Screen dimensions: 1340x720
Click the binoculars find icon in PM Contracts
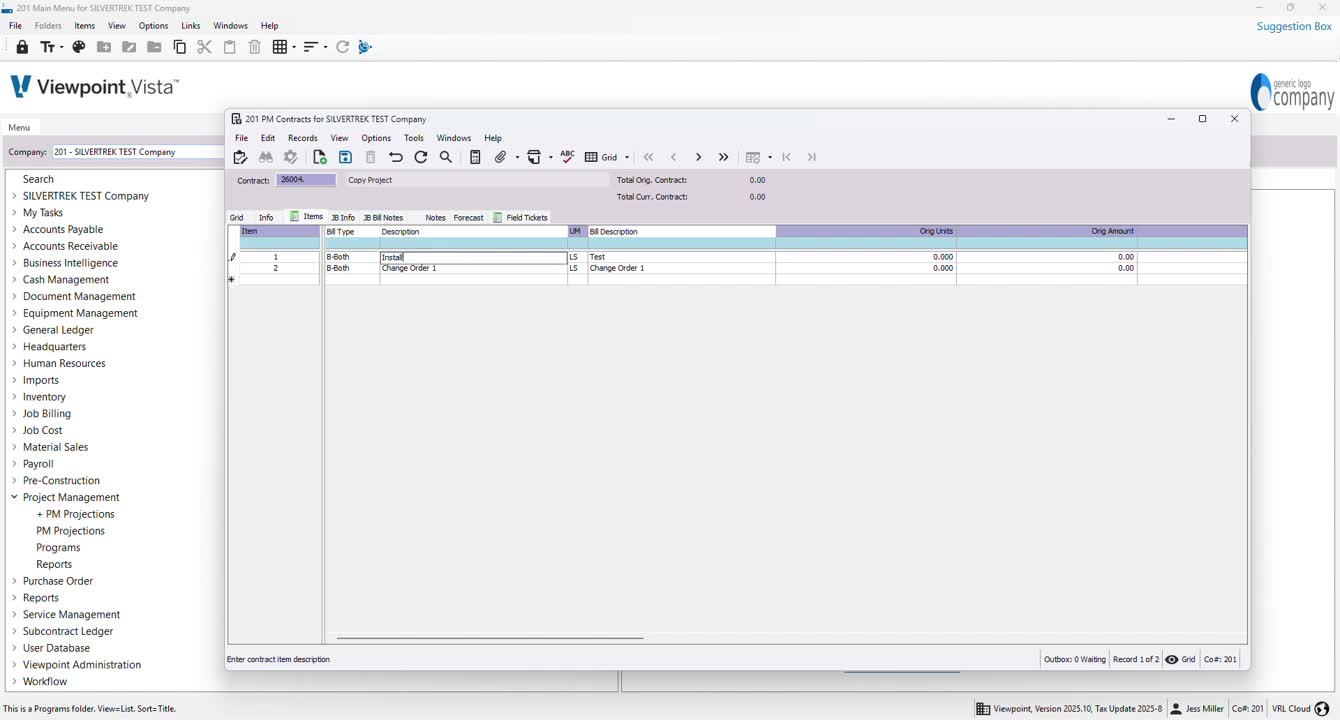[265, 157]
